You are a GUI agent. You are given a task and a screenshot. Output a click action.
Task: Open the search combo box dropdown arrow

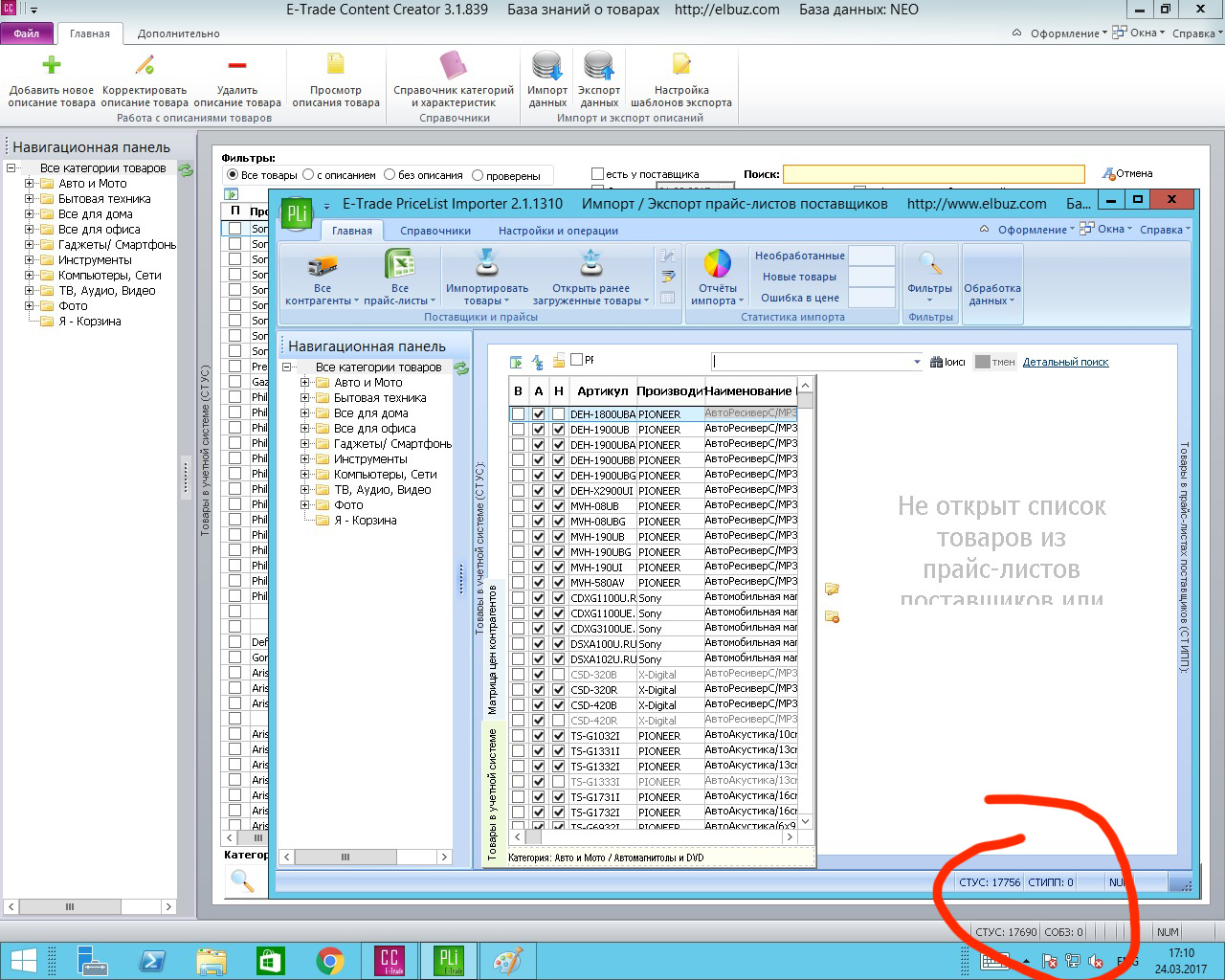tap(917, 362)
